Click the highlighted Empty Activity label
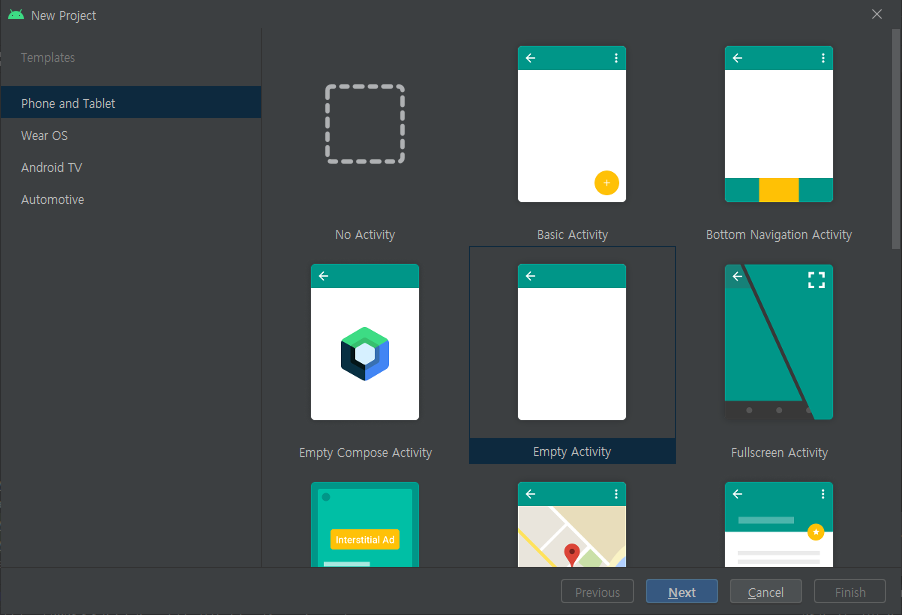The height and width of the screenshot is (615, 902). (x=572, y=452)
